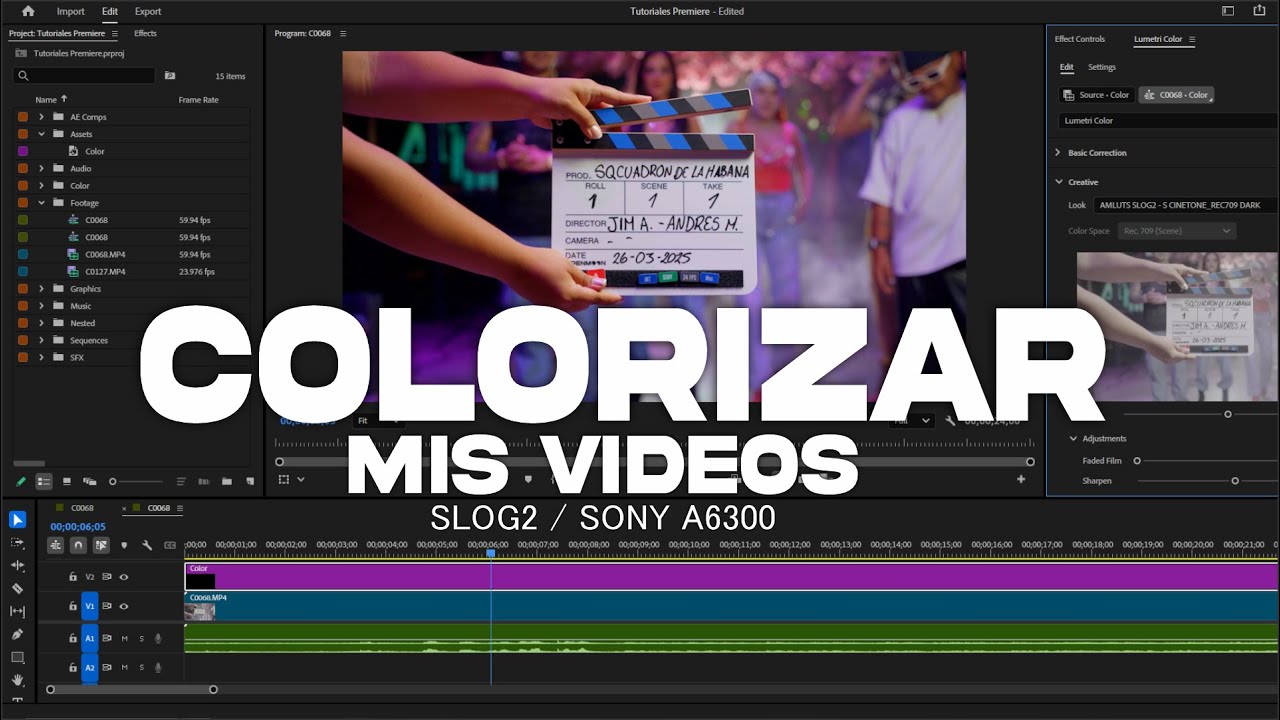
Task: Expand the AE Comps bin
Action: [x=41, y=117]
